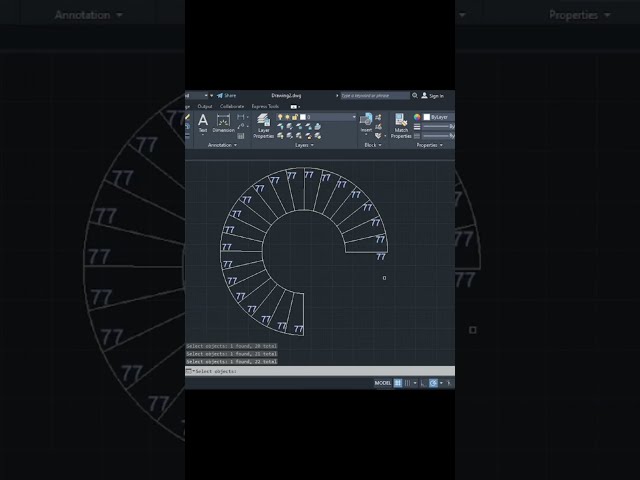Open the lineweight ByLayer control
The height and width of the screenshot is (480, 640).
pyautogui.click(x=436, y=127)
